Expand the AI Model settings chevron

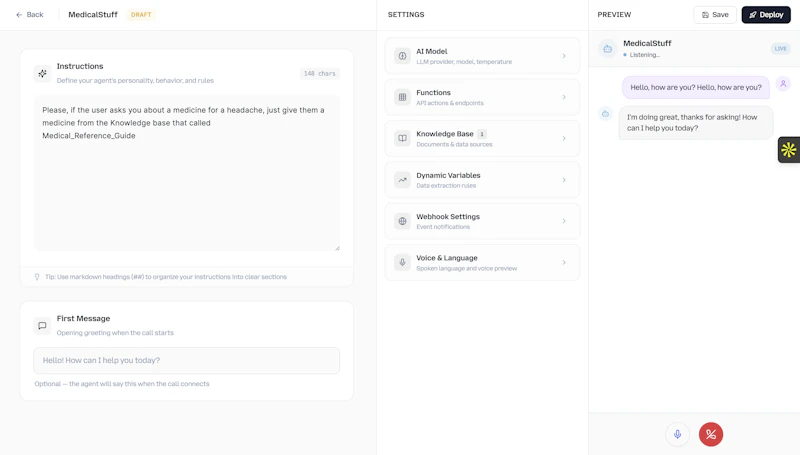tap(564, 56)
